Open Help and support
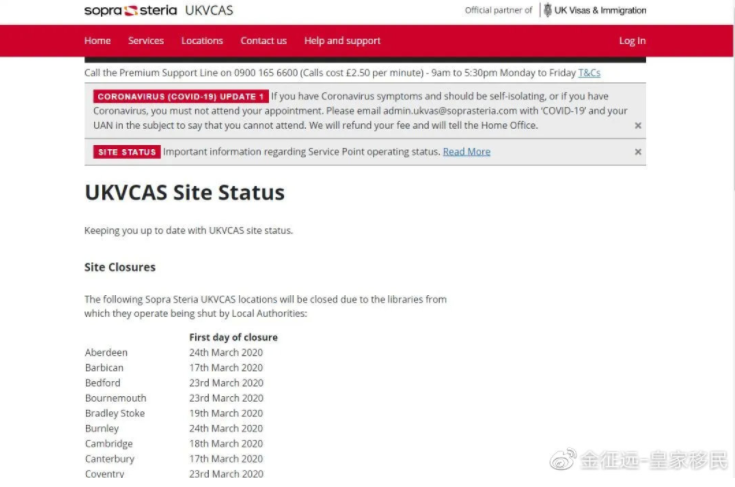735x487 pixels. click(342, 41)
